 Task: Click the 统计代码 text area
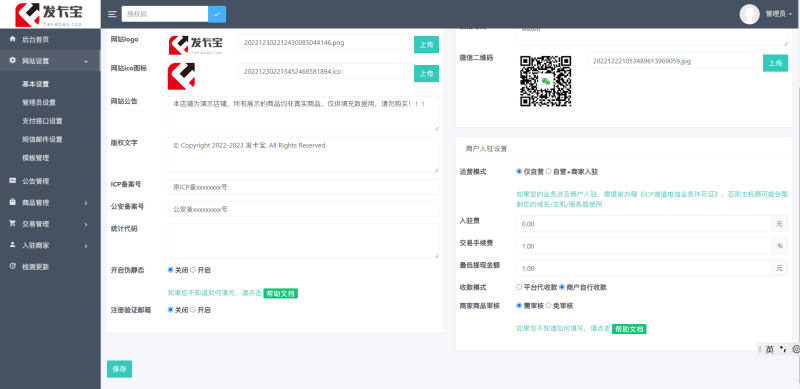303,240
